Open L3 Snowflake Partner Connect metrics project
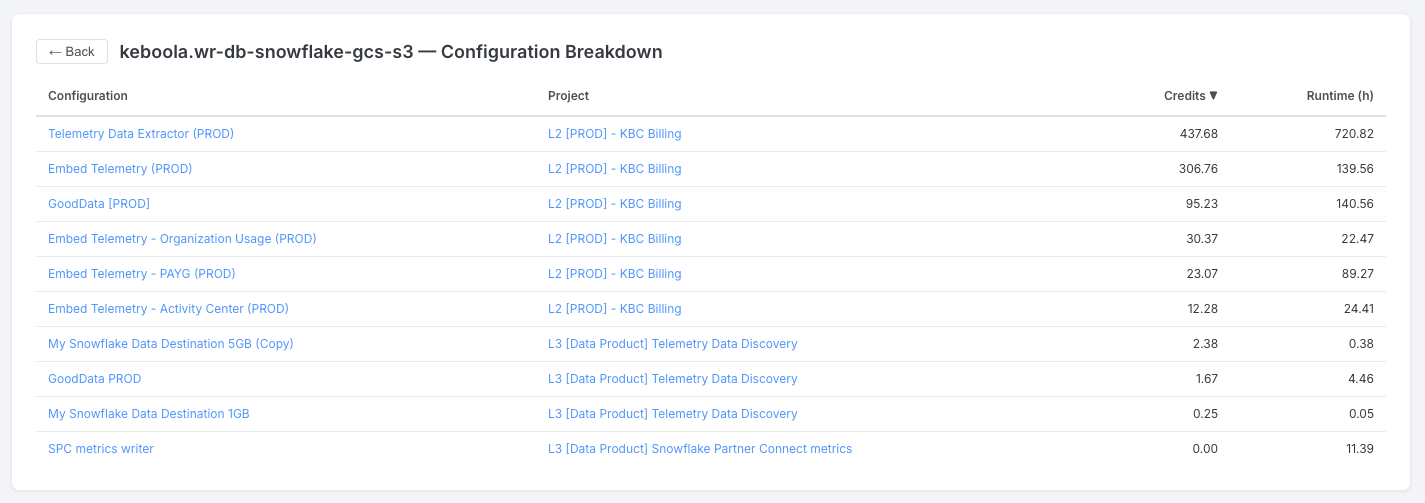Viewport: 1425px width, 503px height. click(700, 449)
